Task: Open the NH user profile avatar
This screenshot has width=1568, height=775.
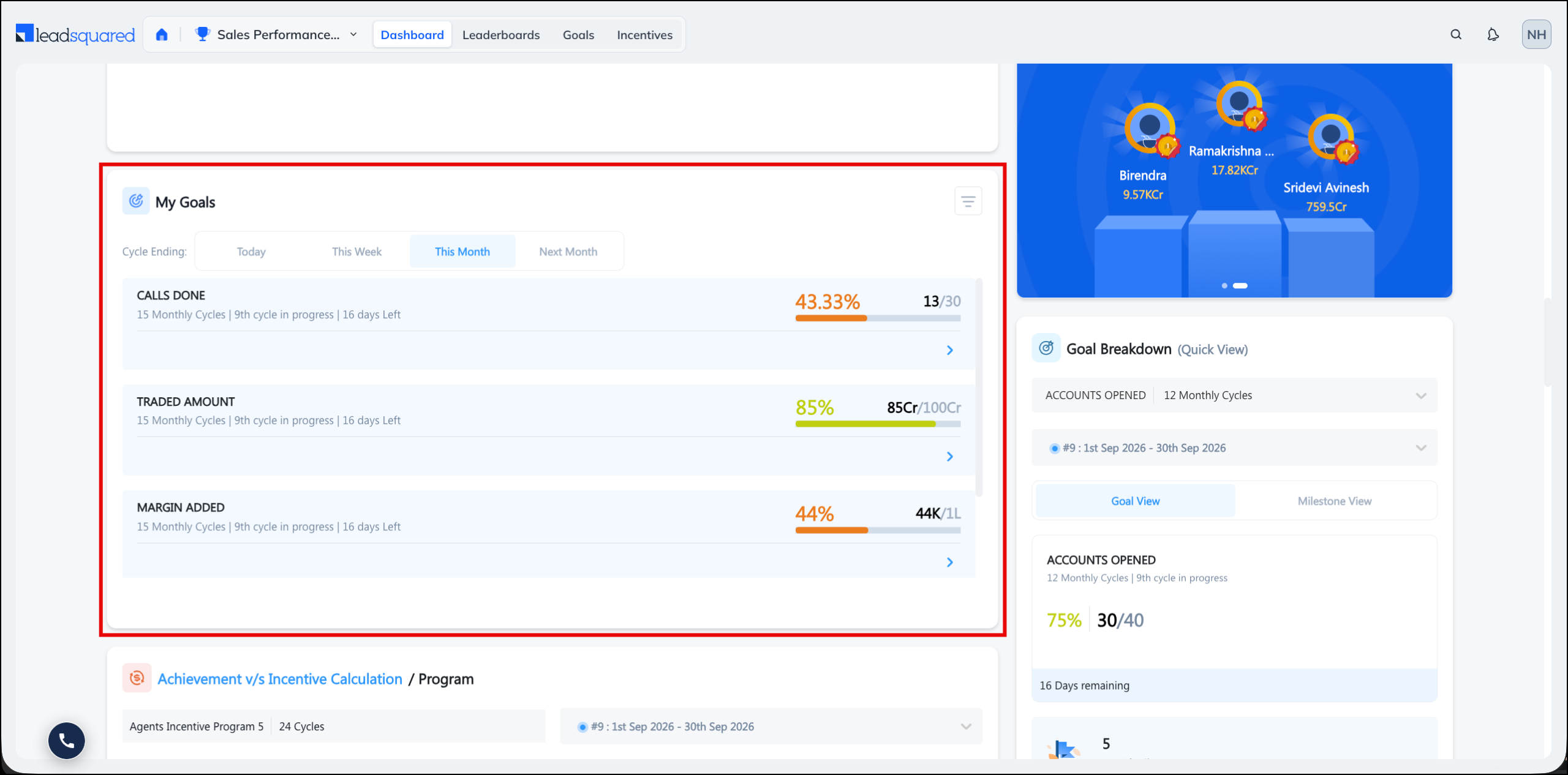Action: pyautogui.click(x=1536, y=34)
